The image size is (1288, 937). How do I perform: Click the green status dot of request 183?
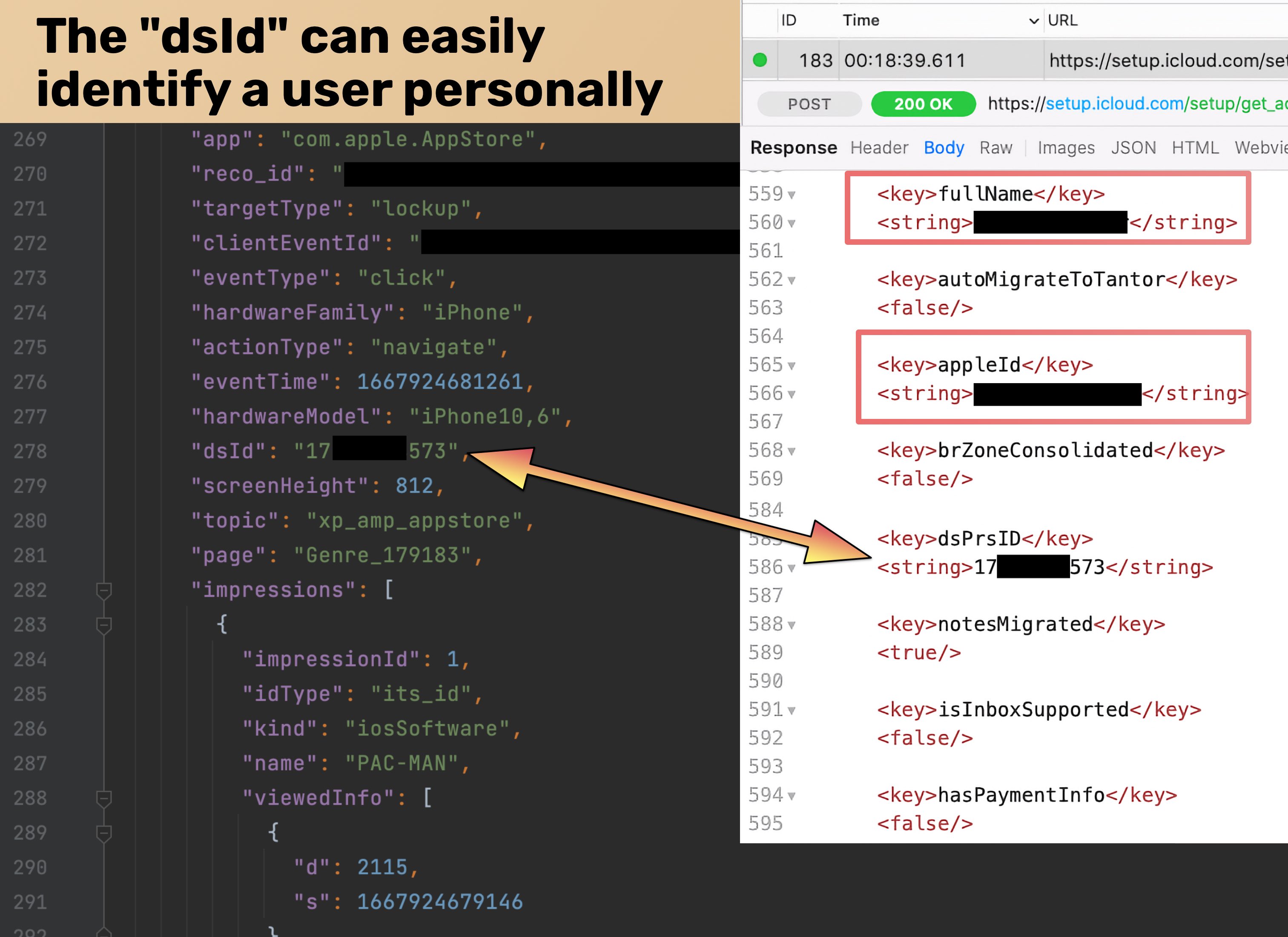point(759,60)
